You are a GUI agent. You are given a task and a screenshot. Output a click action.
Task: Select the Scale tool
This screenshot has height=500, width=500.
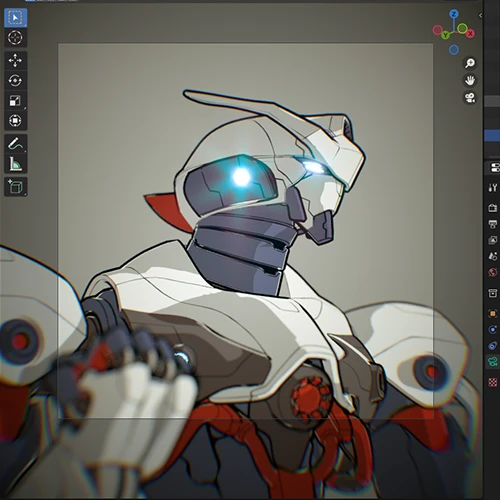(15, 101)
